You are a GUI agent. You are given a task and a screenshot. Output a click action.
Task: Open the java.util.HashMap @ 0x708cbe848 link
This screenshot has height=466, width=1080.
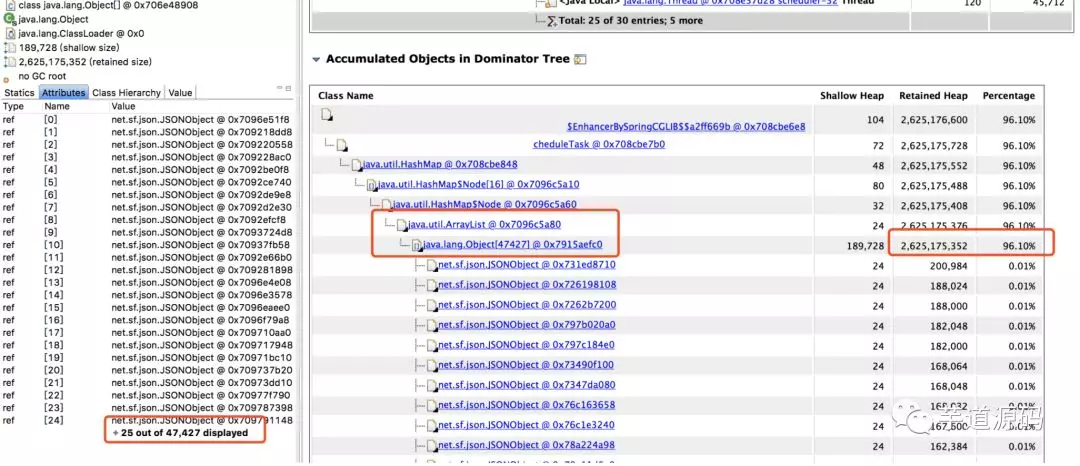[x=440, y=165]
